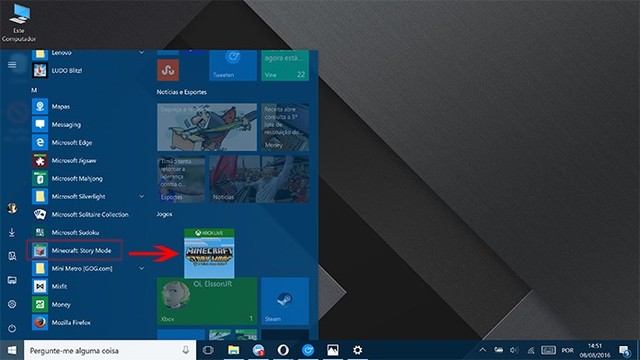The image size is (640, 360).
Task: Show hidden system tray icons
Action: [482, 350]
